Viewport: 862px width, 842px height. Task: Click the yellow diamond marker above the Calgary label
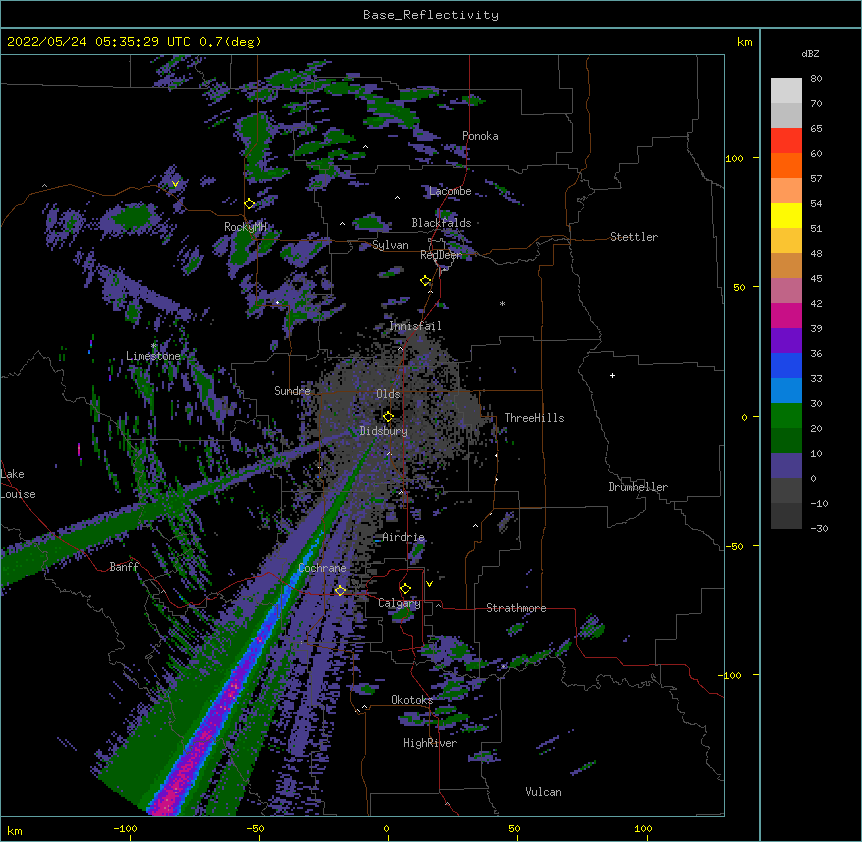tap(405, 589)
